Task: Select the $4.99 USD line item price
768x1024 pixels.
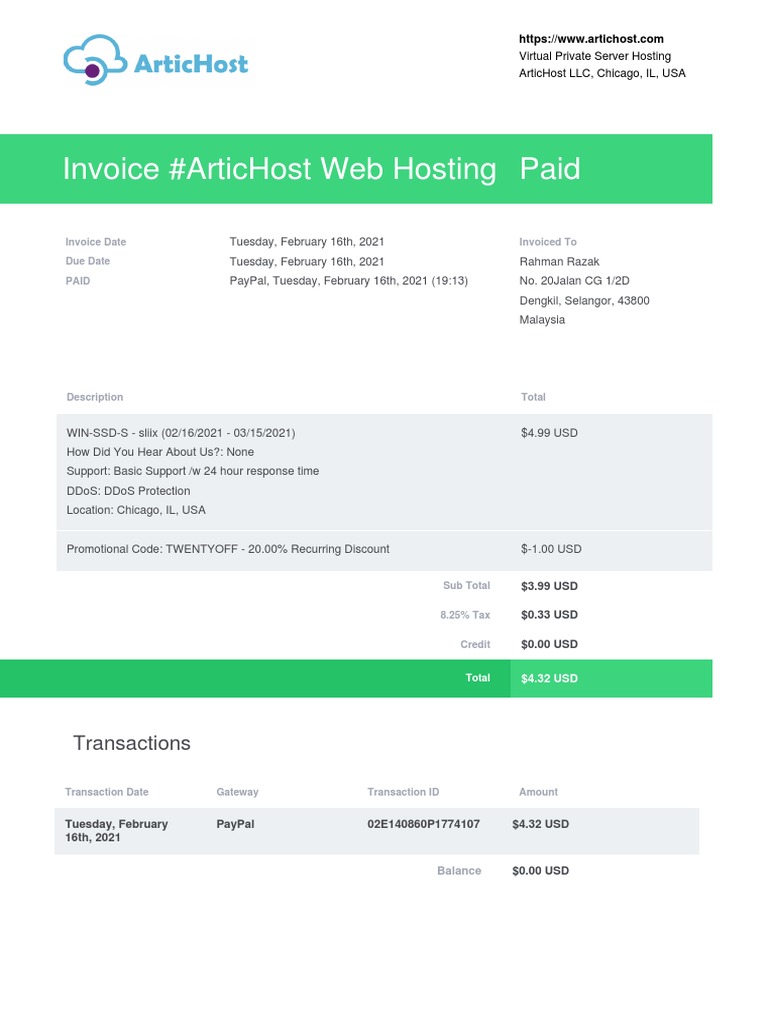Action: click(549, 433)
